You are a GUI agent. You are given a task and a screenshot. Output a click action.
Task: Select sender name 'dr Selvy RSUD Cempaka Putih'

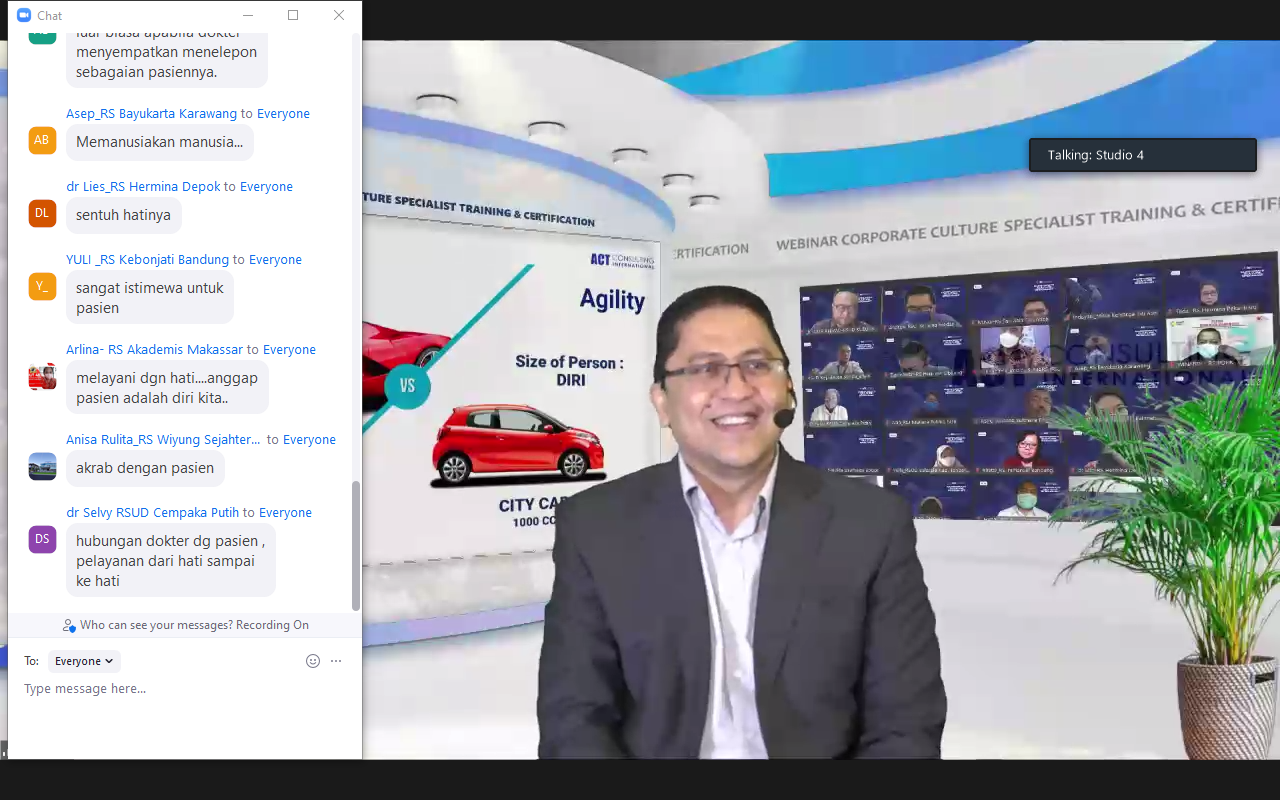pos(152,513)
